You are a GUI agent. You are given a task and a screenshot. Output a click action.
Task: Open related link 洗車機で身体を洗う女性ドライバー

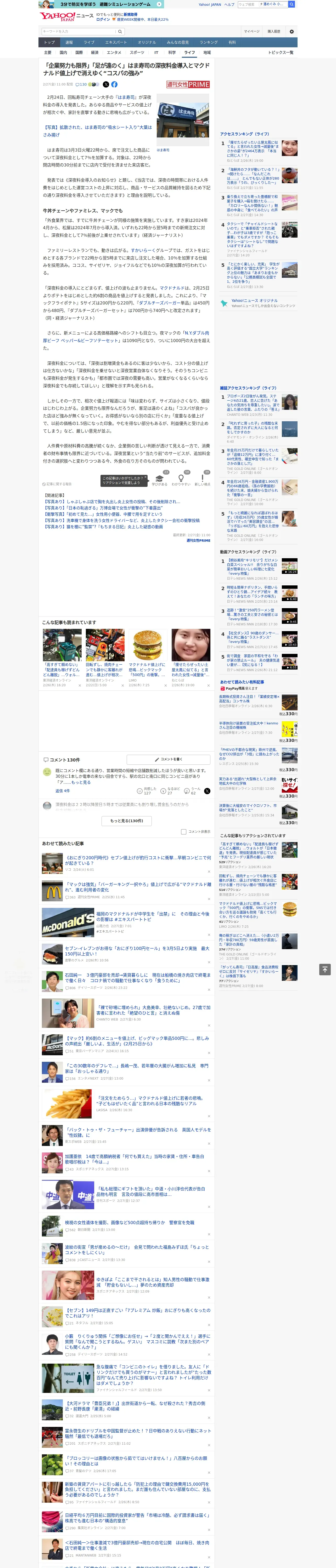[x=121, y=520]
